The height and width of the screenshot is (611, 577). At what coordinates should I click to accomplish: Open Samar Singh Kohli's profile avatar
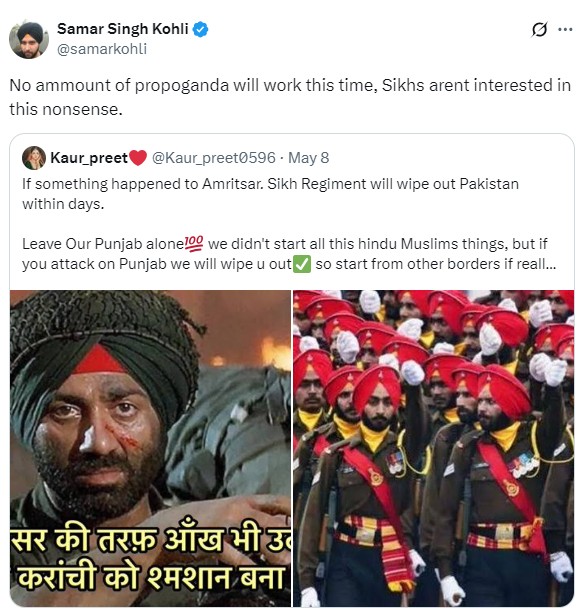pyautogui.click(x=29, y=40)
